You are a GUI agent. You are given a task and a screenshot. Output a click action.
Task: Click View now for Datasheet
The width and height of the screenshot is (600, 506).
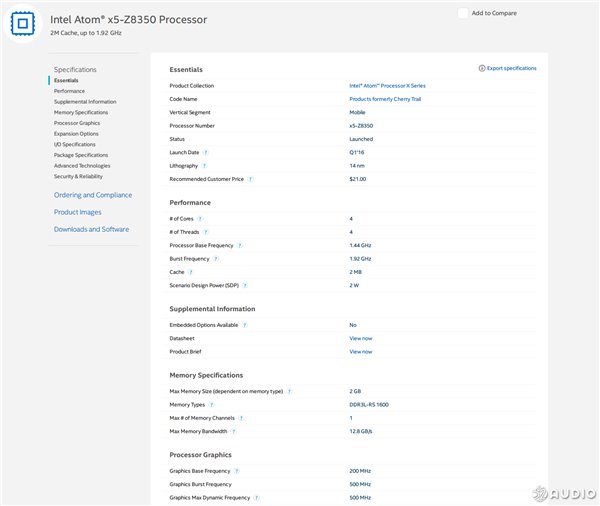pos(360,338)
